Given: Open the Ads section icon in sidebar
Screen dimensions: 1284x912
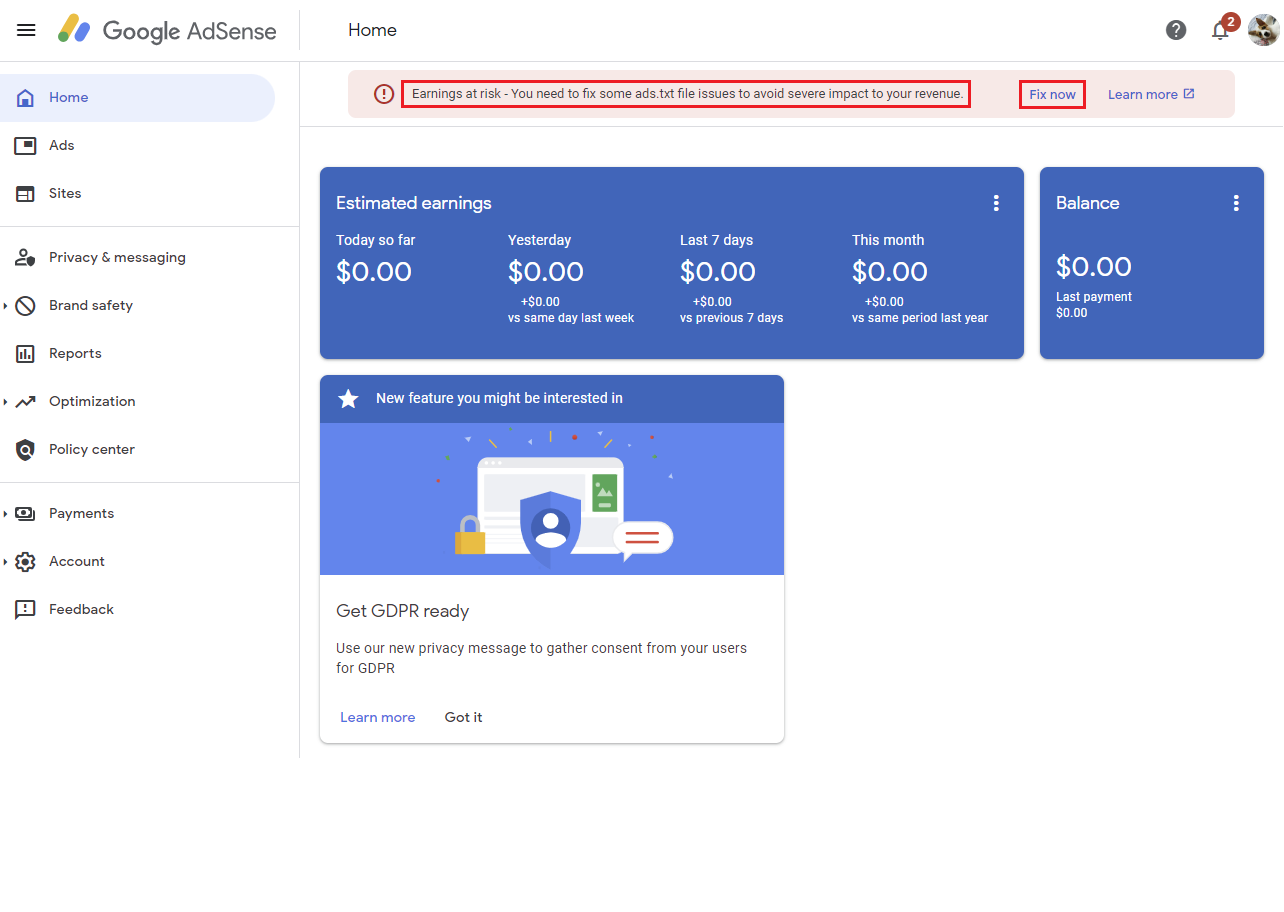Looking at the screenshot, I should [x=25, y=145].
